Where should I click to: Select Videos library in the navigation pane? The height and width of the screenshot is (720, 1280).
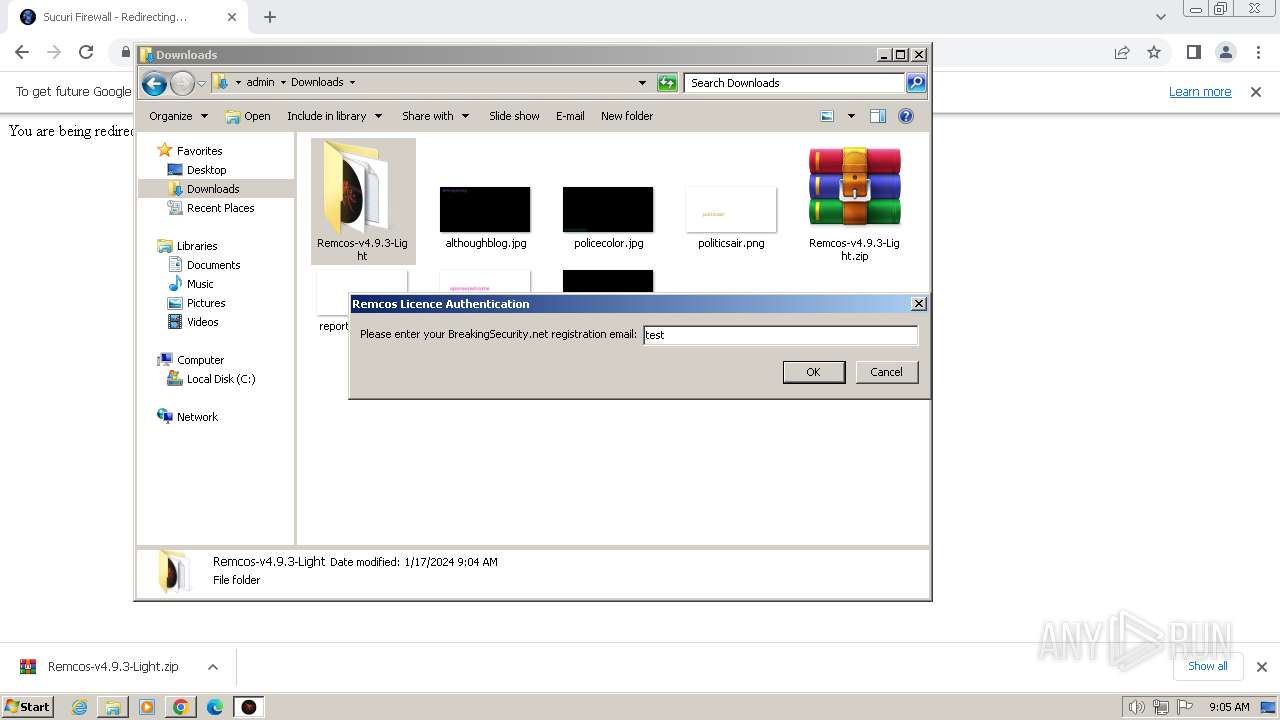pyautogui.click(x=202, y=322)
